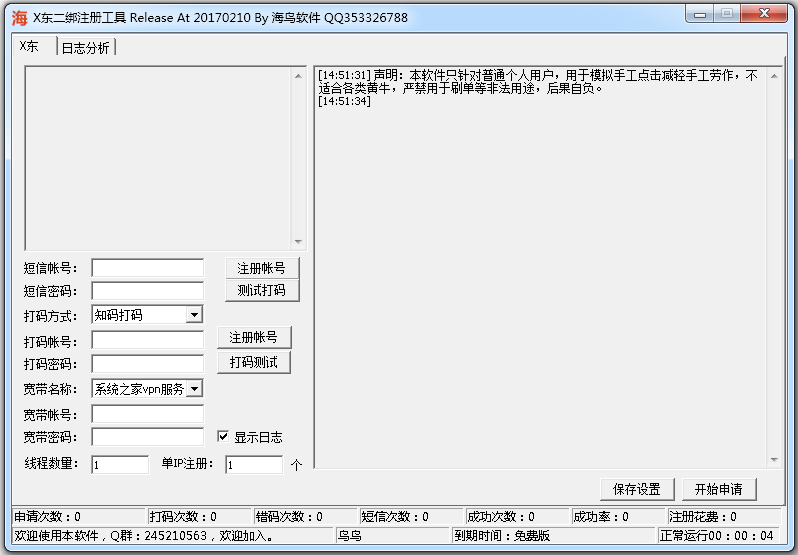Screen dimensions: 798x555
Task: Click 注册帐号 button beside 打码帐号
Action: click(x=254, y=337)
